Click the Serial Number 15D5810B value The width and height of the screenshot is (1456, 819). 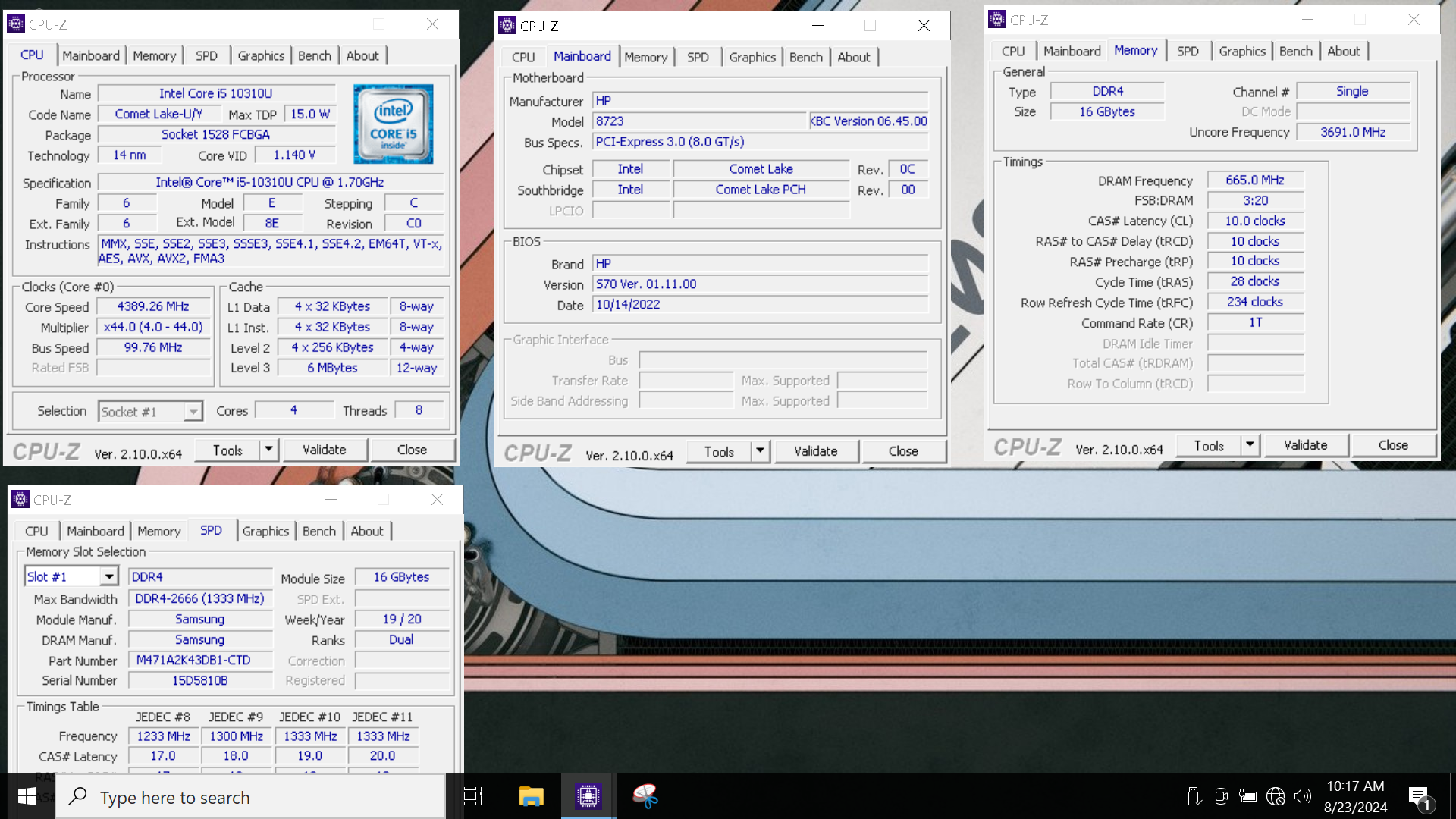(200, 681)
